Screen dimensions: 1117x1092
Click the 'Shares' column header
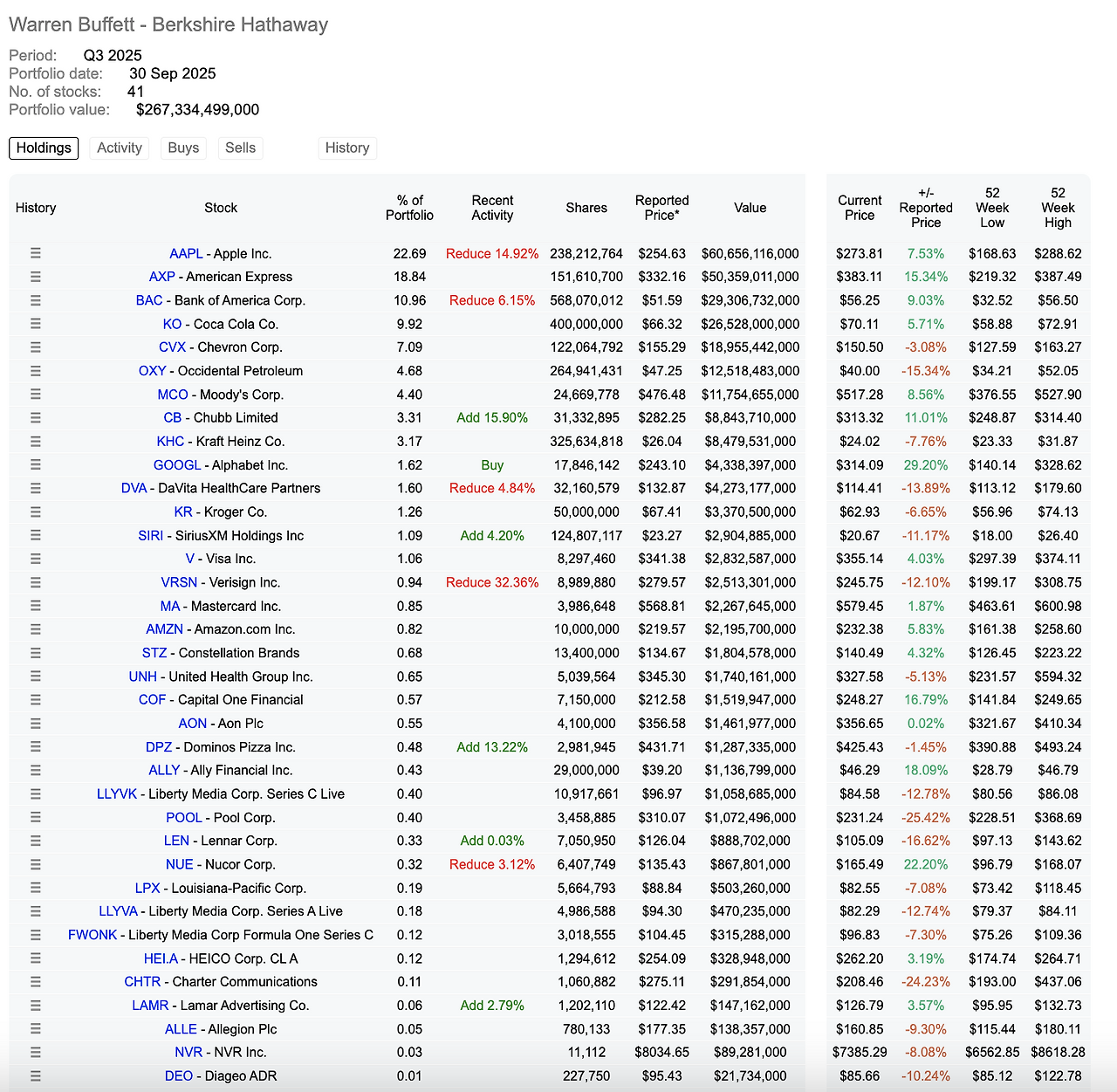pyautogui.click(x=586, y=208)
